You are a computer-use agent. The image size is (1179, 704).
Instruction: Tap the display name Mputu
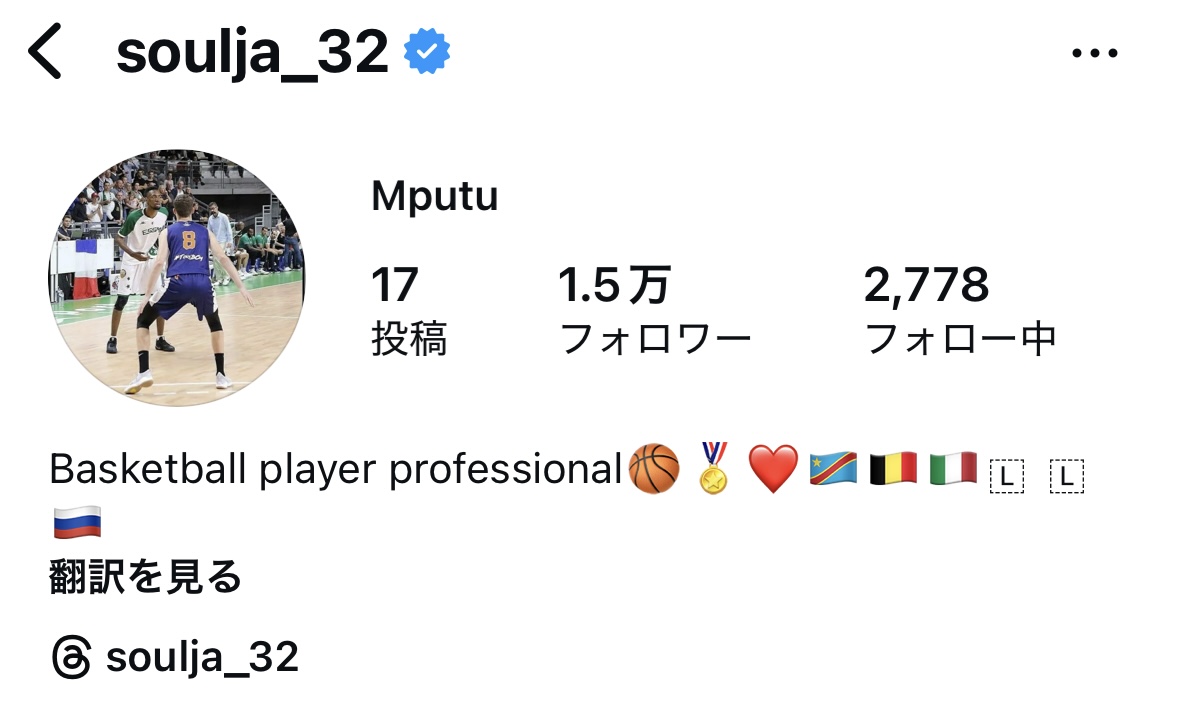435,197
